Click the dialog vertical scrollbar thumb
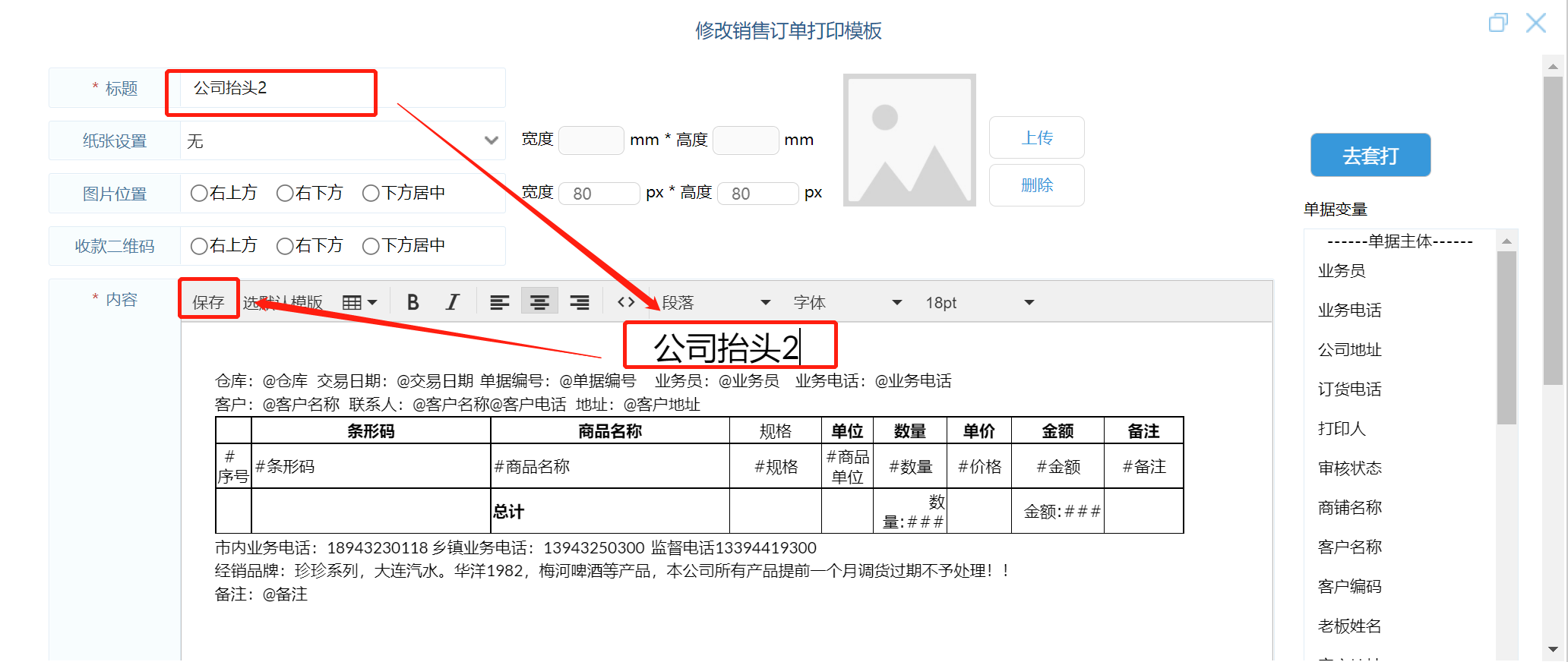 click(x=1554, y=231)
